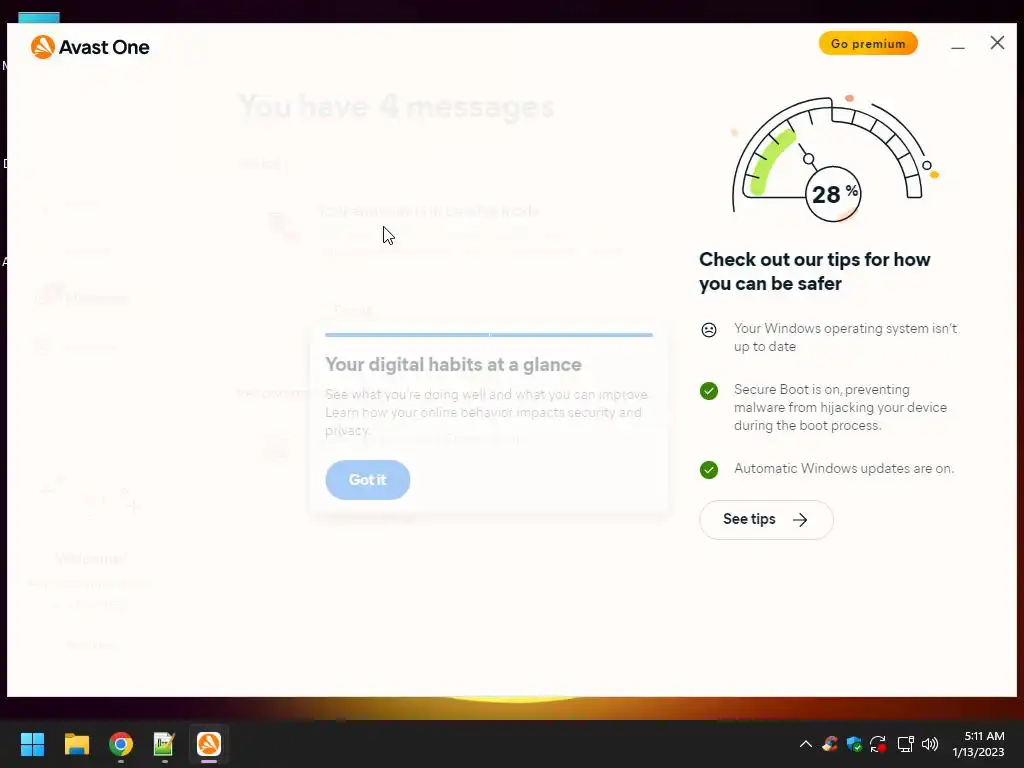Open the See tips button
1024x768 pixels.
tap(766, 520)
